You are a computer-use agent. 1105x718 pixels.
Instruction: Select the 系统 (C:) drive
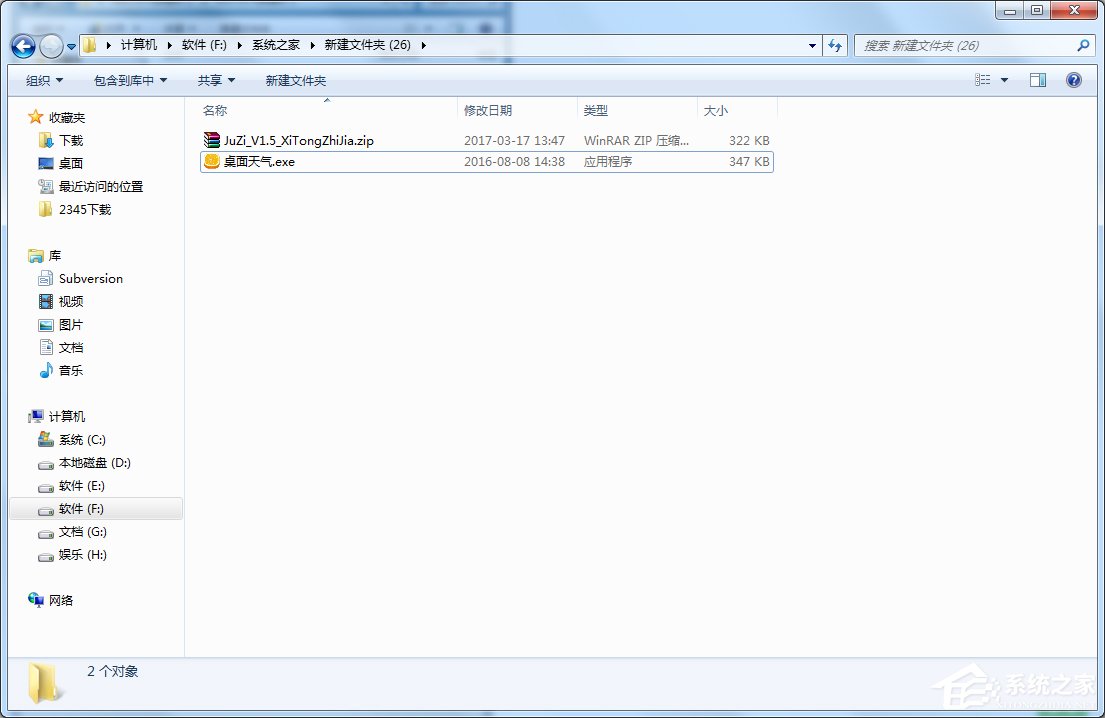[75, 439]
